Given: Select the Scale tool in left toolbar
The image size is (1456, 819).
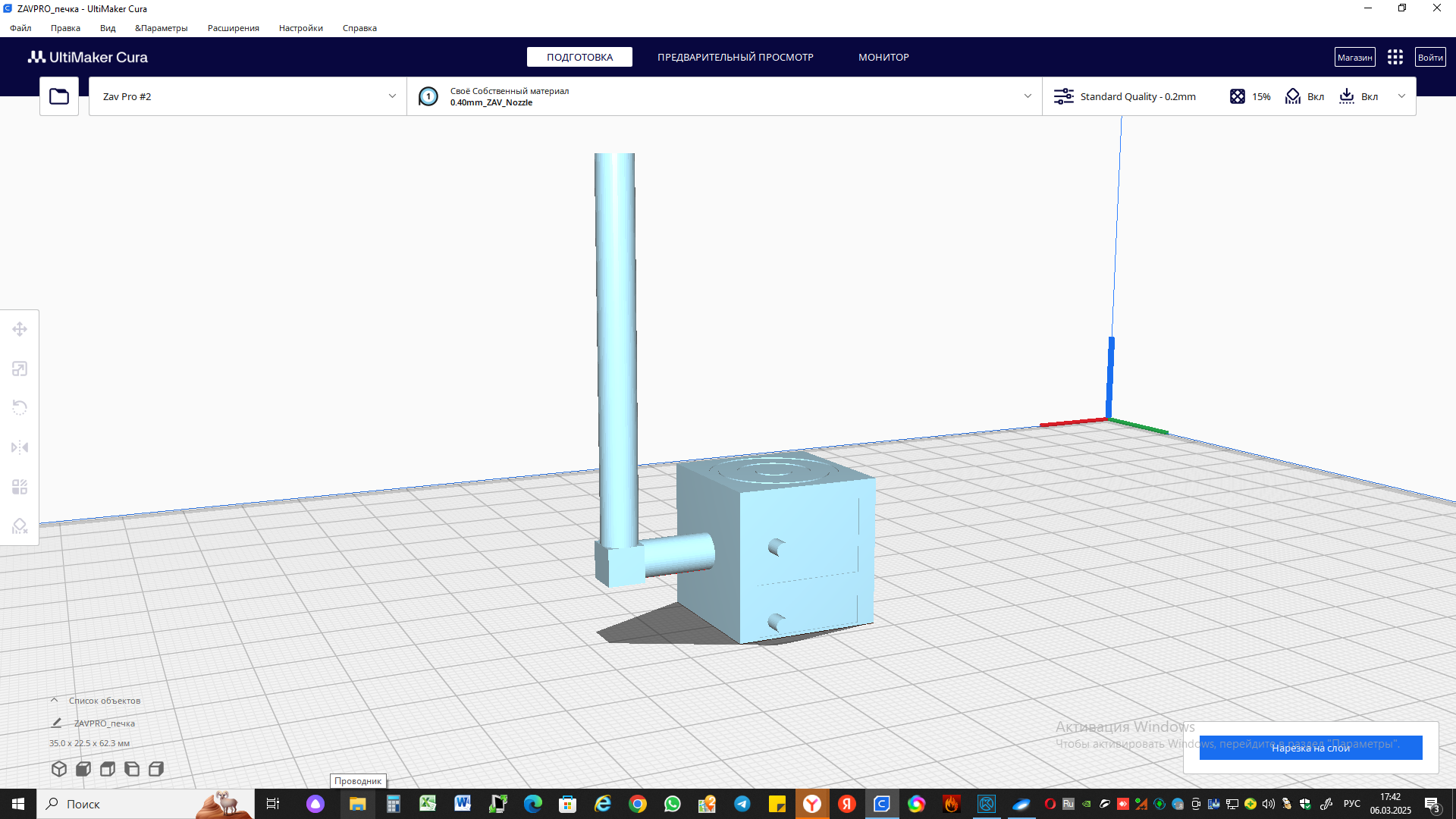Looking at the screenshot, I should click(x=20, y=369).
